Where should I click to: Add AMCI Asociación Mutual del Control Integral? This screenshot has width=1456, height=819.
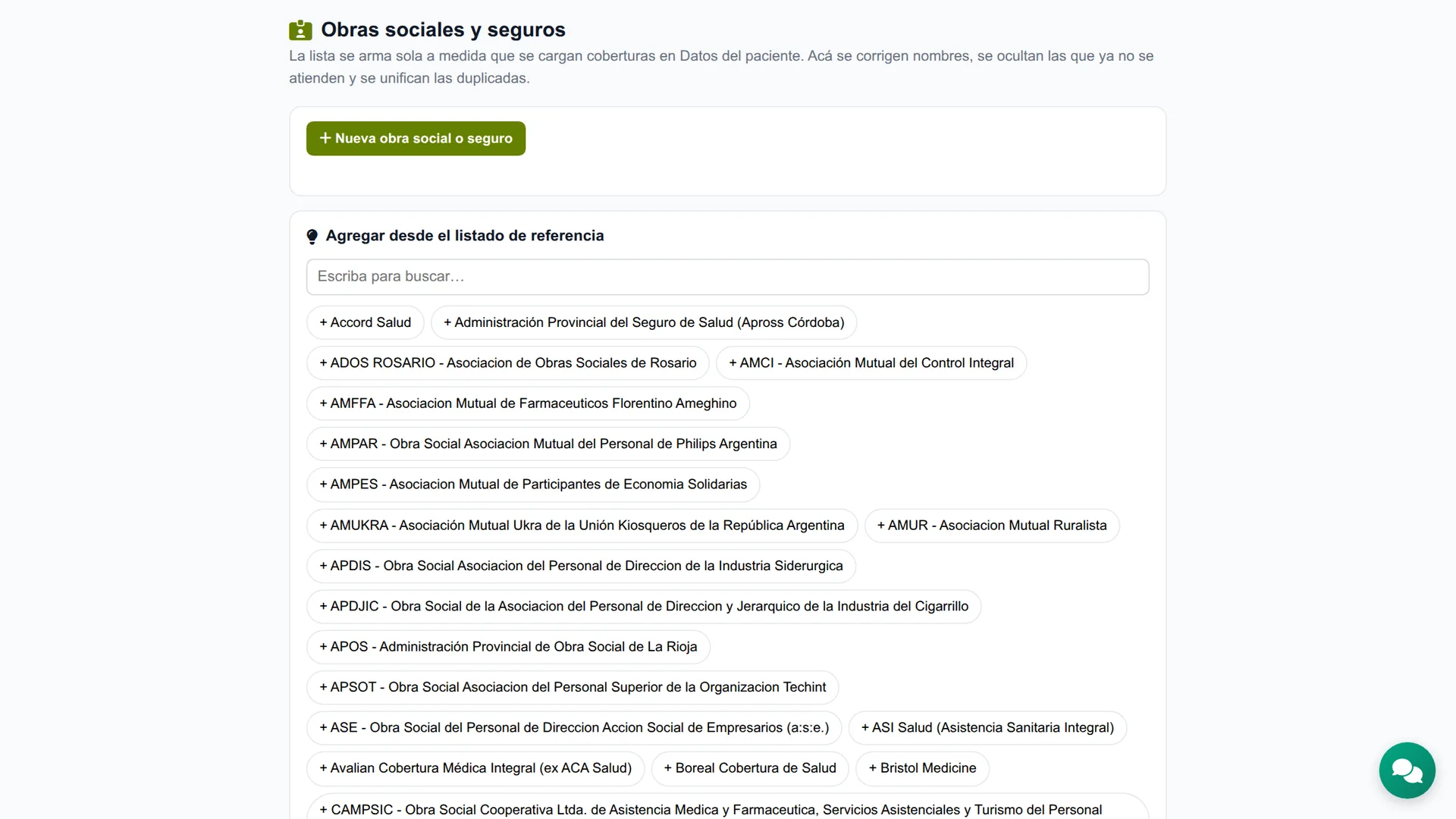click(x=871, y=363)
